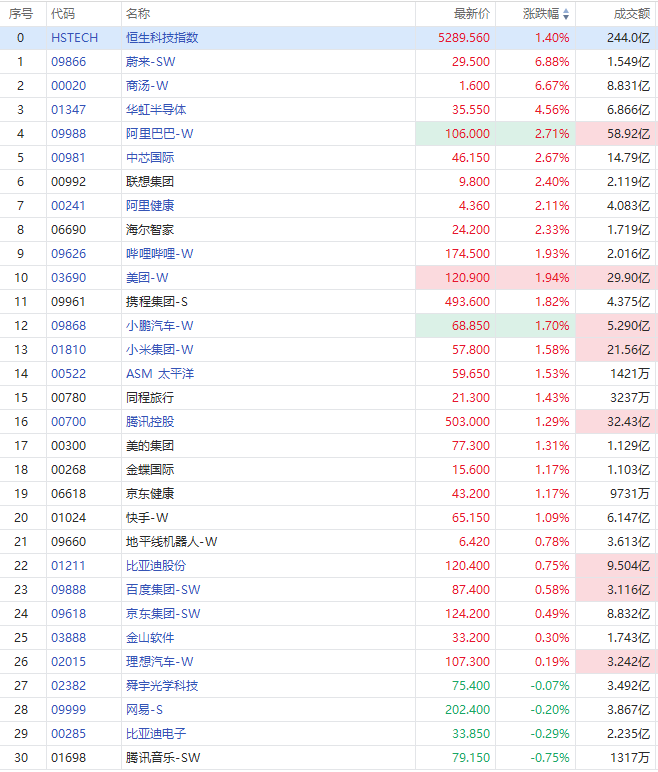Select 网易-S stock name
This screenshot has height=772, width=658.
146,710
